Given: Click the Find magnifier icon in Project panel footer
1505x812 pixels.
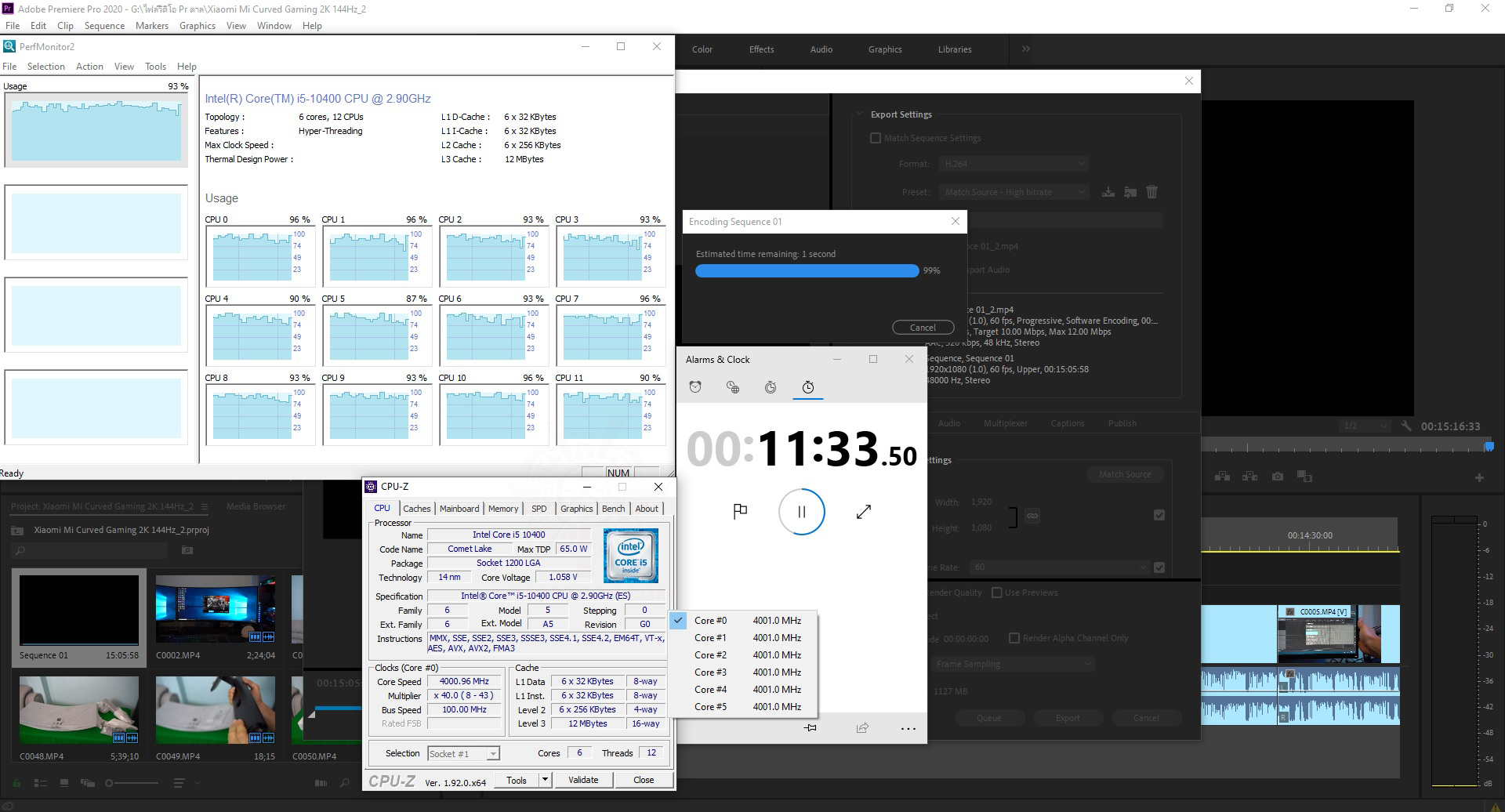Looking at the screenshot, I should (345, 783).
